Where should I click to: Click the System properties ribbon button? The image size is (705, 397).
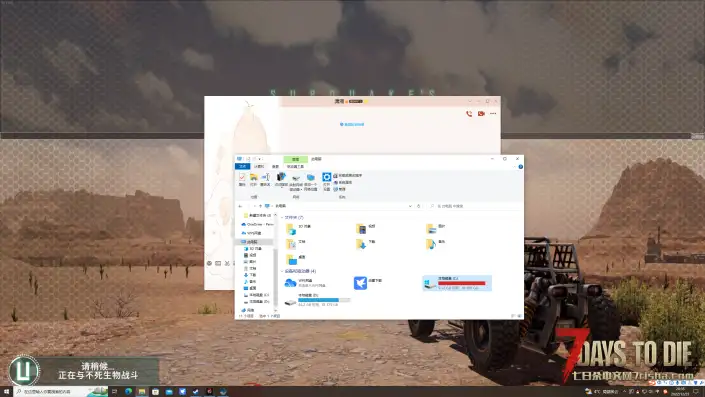[x=343, y=183]
